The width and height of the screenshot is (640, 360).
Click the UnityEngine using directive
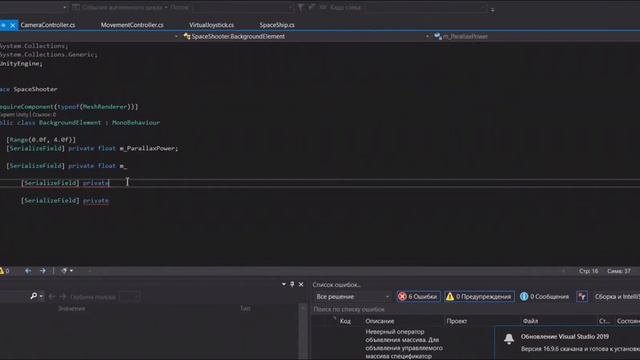[x=21, y=64]
